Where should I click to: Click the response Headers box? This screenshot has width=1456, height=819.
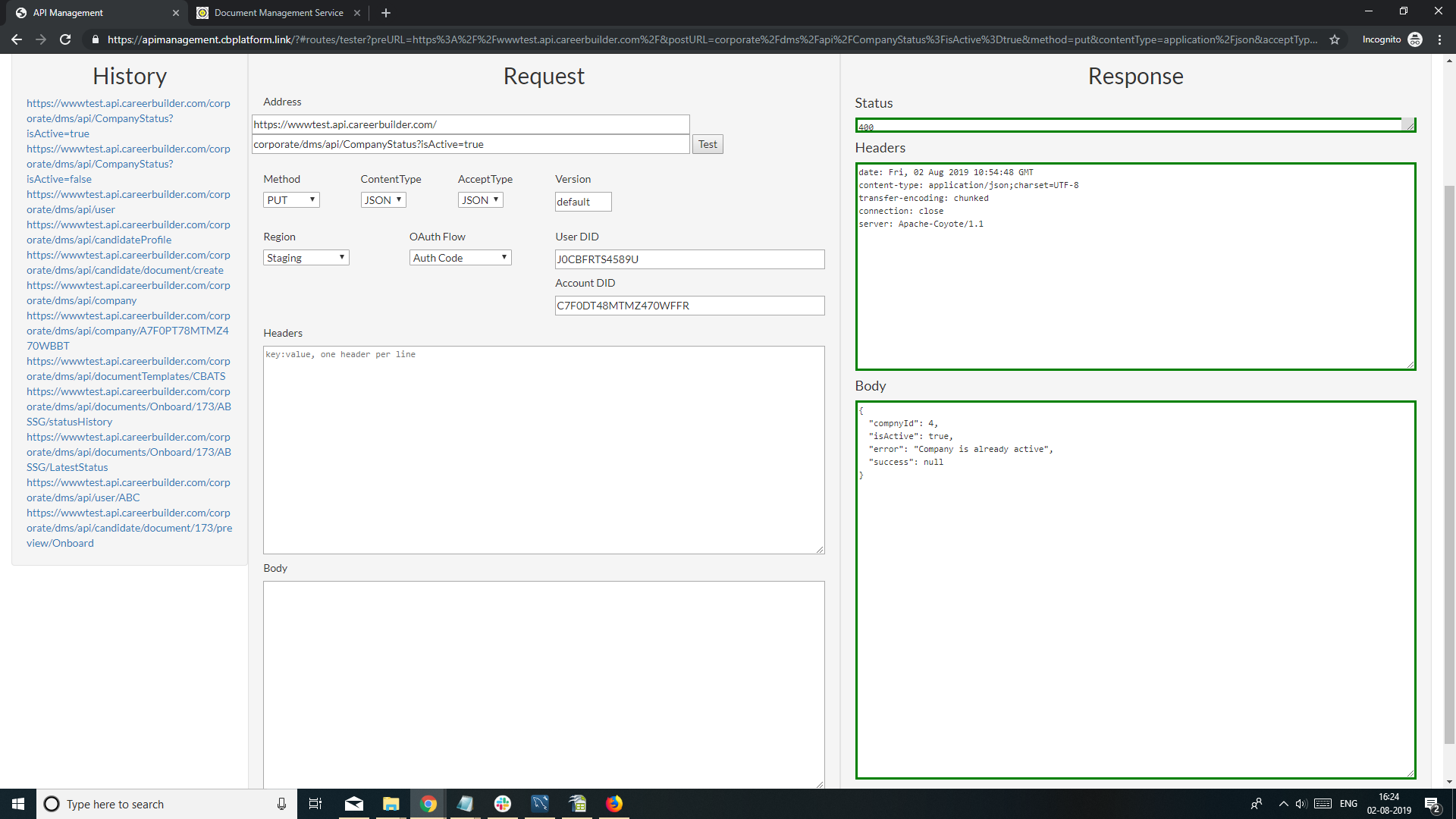(1135, 266)
